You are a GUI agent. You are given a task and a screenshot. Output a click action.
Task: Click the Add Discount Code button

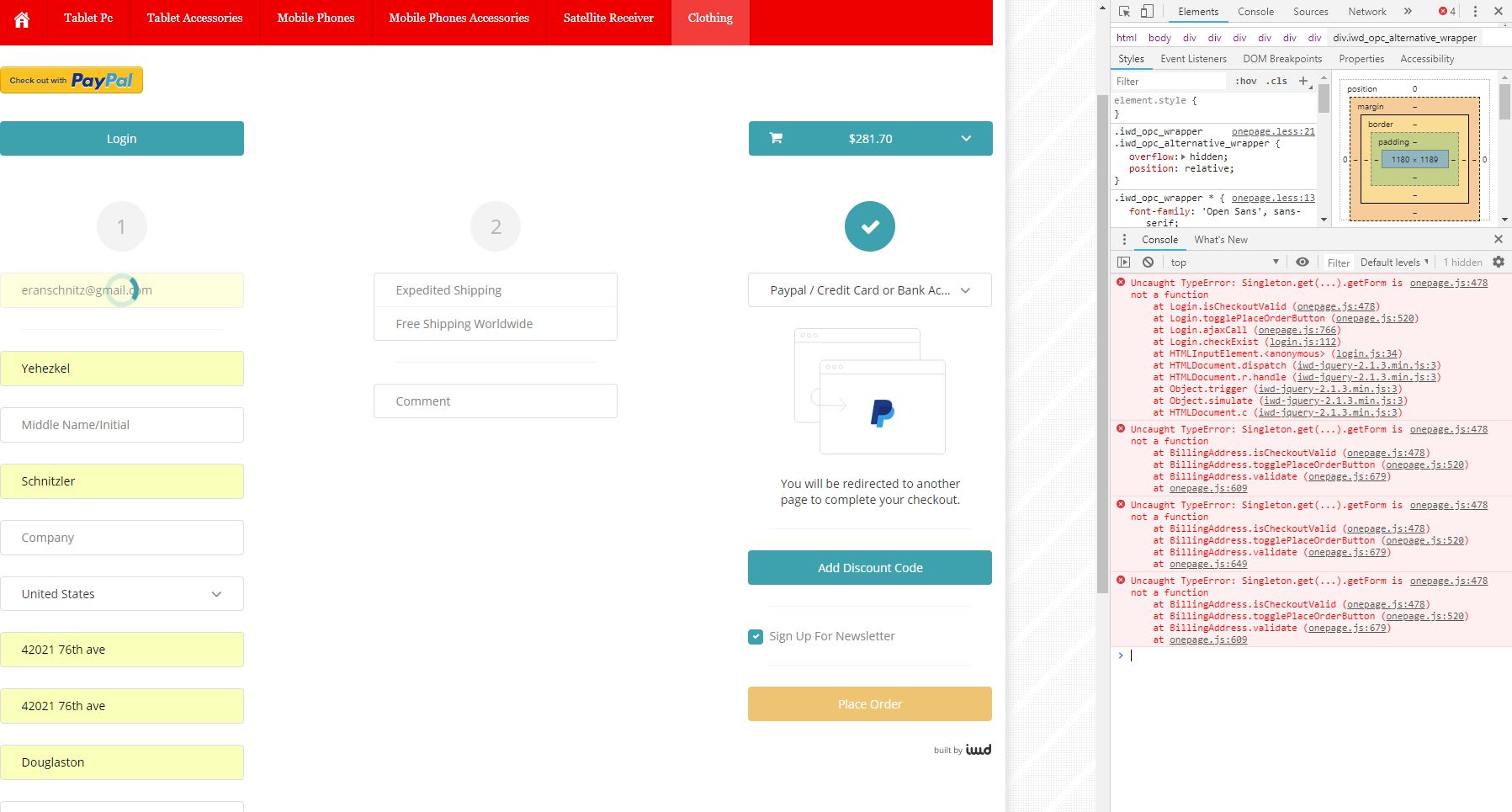[868, 567]
